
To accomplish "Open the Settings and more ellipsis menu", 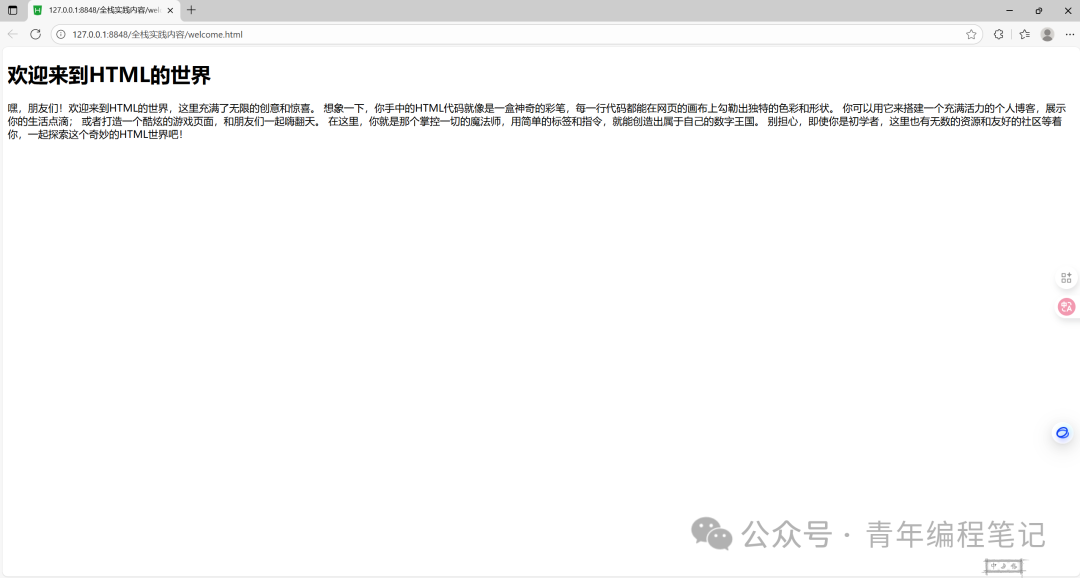I will tap(1070, 34).
